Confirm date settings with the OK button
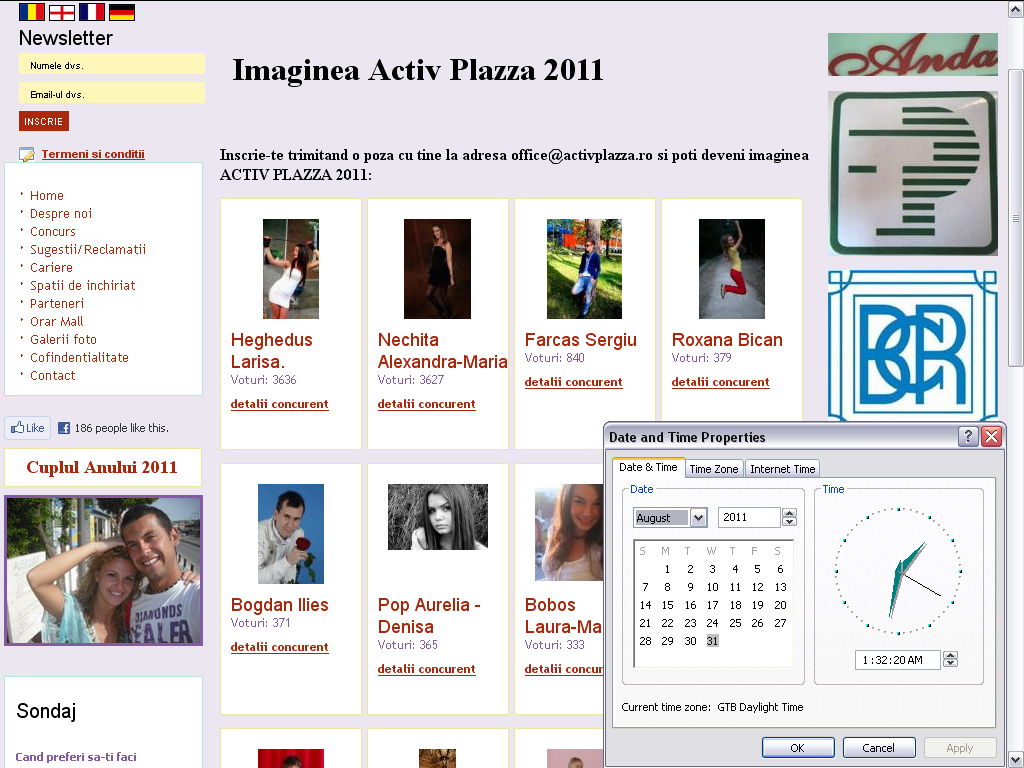 tap(797, 747)
